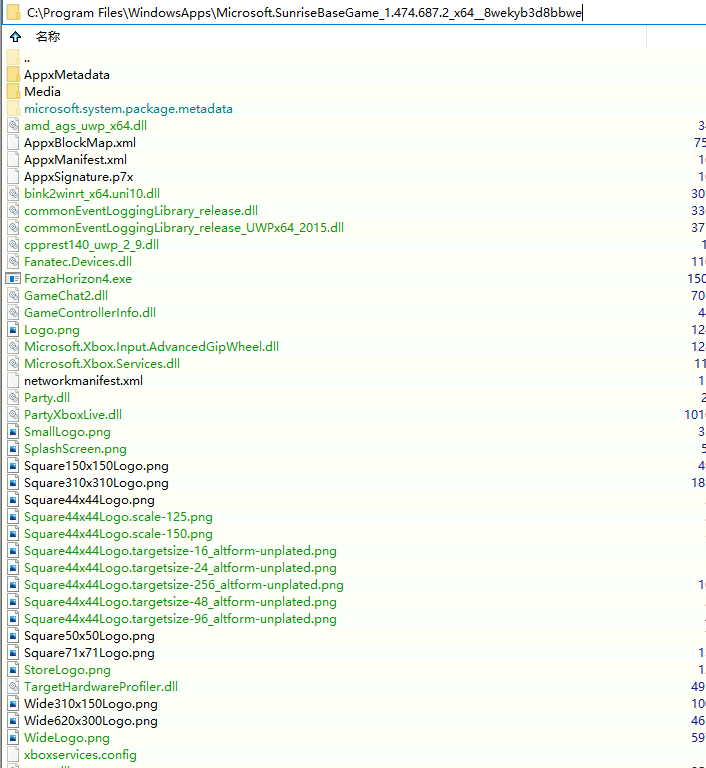Click the image icon of Logo.png
706x768 pixels.
(14, 330)
